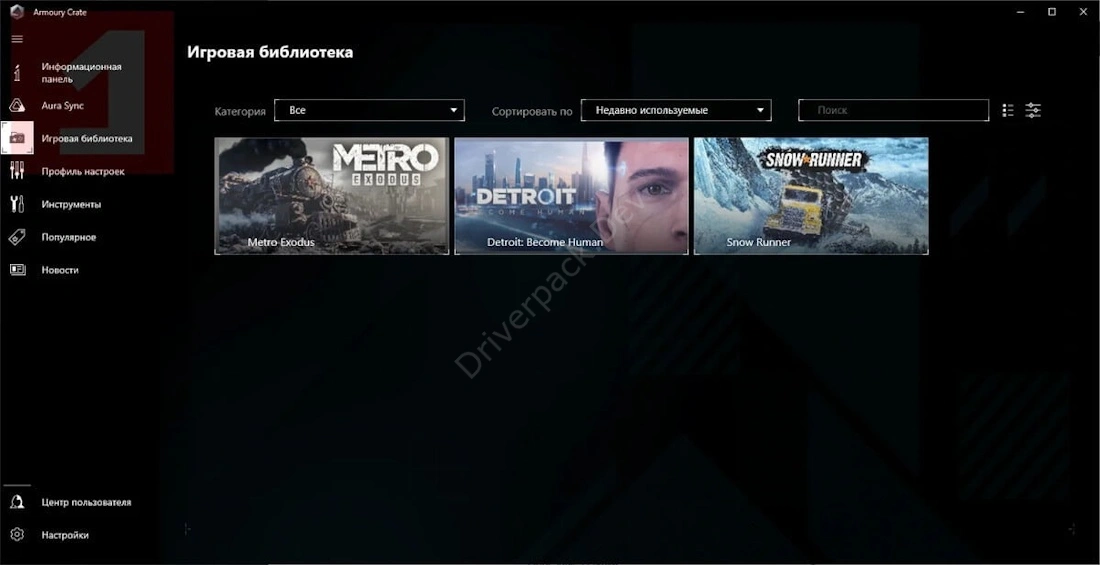Open Инструменты section
Image resolution: width=1100 pixels, height=565 pixels.
[x=71, y=204]
